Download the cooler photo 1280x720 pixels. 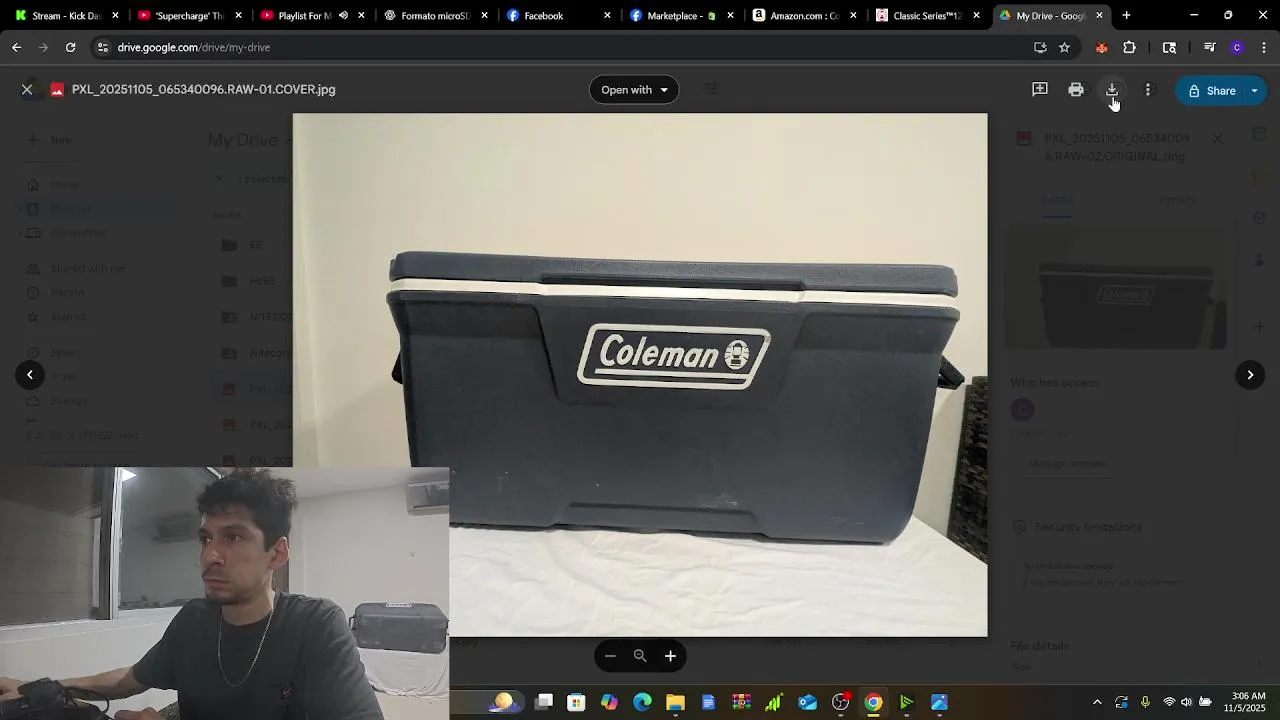(x=1112, y=90)
